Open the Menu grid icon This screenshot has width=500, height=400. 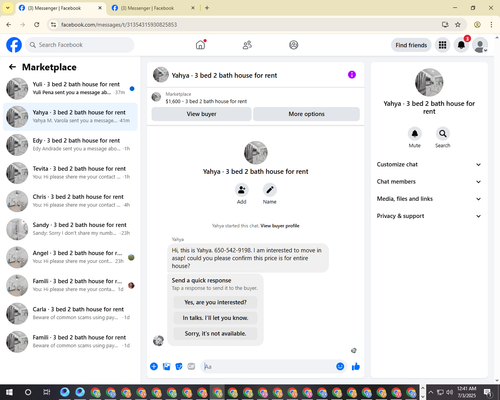442,45
